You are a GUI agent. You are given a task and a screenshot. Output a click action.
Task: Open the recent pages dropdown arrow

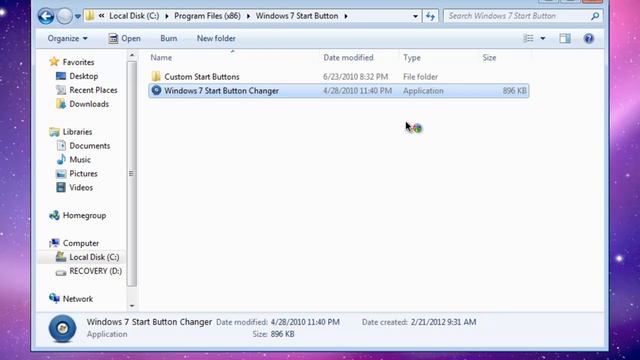(x=78, y=17)
